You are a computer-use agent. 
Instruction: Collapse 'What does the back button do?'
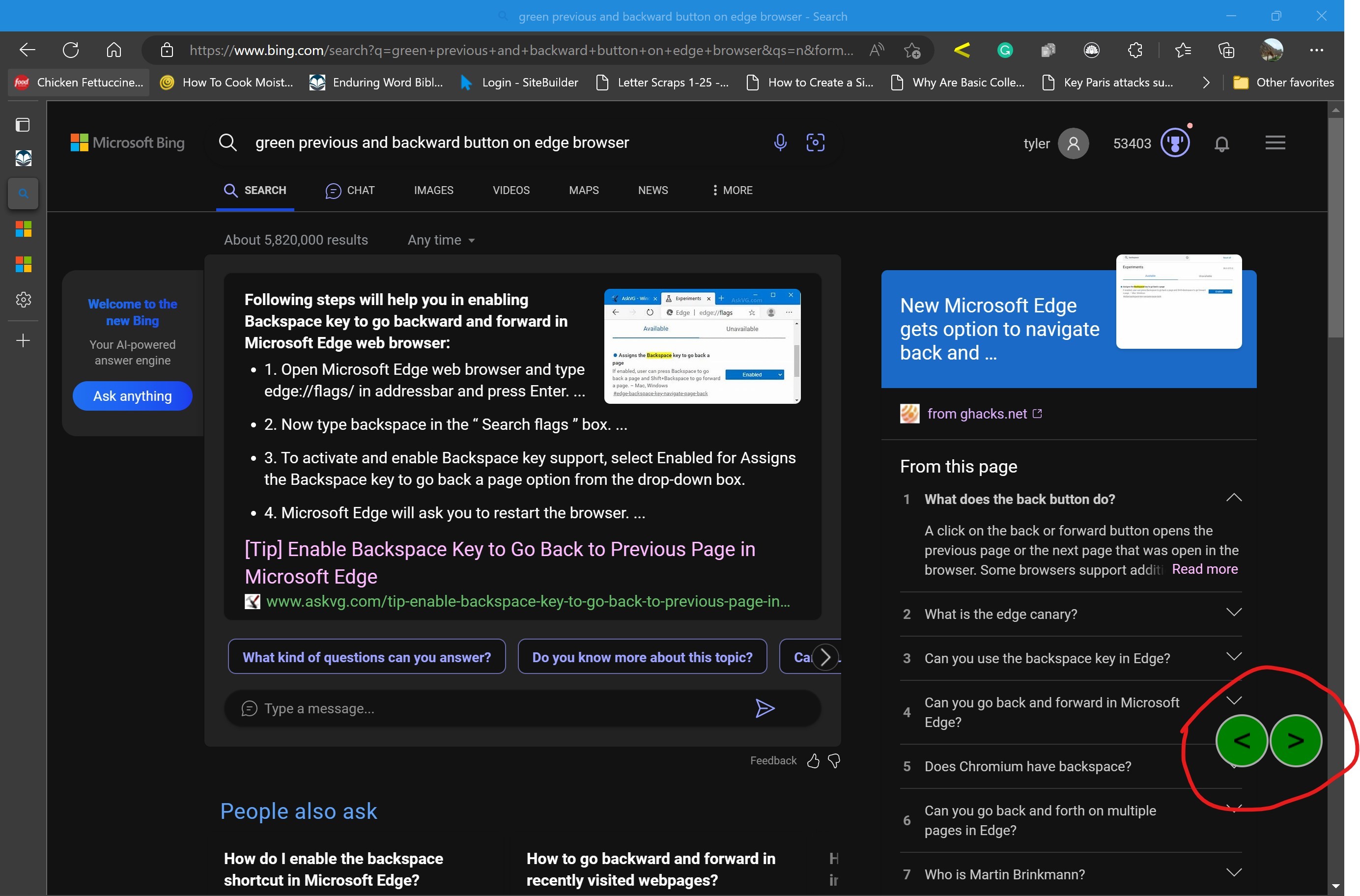[x=1234, y=498]
